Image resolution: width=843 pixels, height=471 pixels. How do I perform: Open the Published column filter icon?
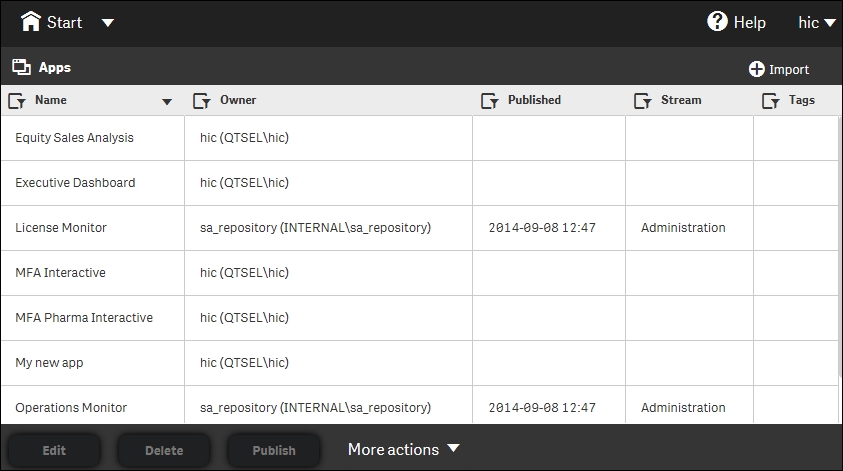(x=490, y=101)
